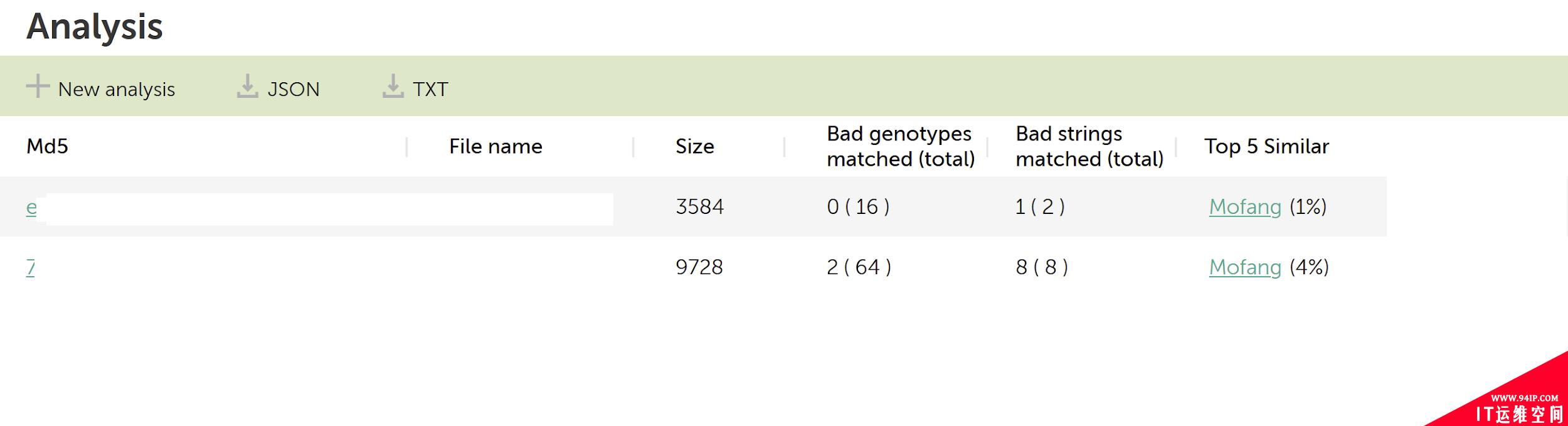This screenshot has width=1568, height=426.
Task: Select the row with size 3584
Action: [693, 206]
